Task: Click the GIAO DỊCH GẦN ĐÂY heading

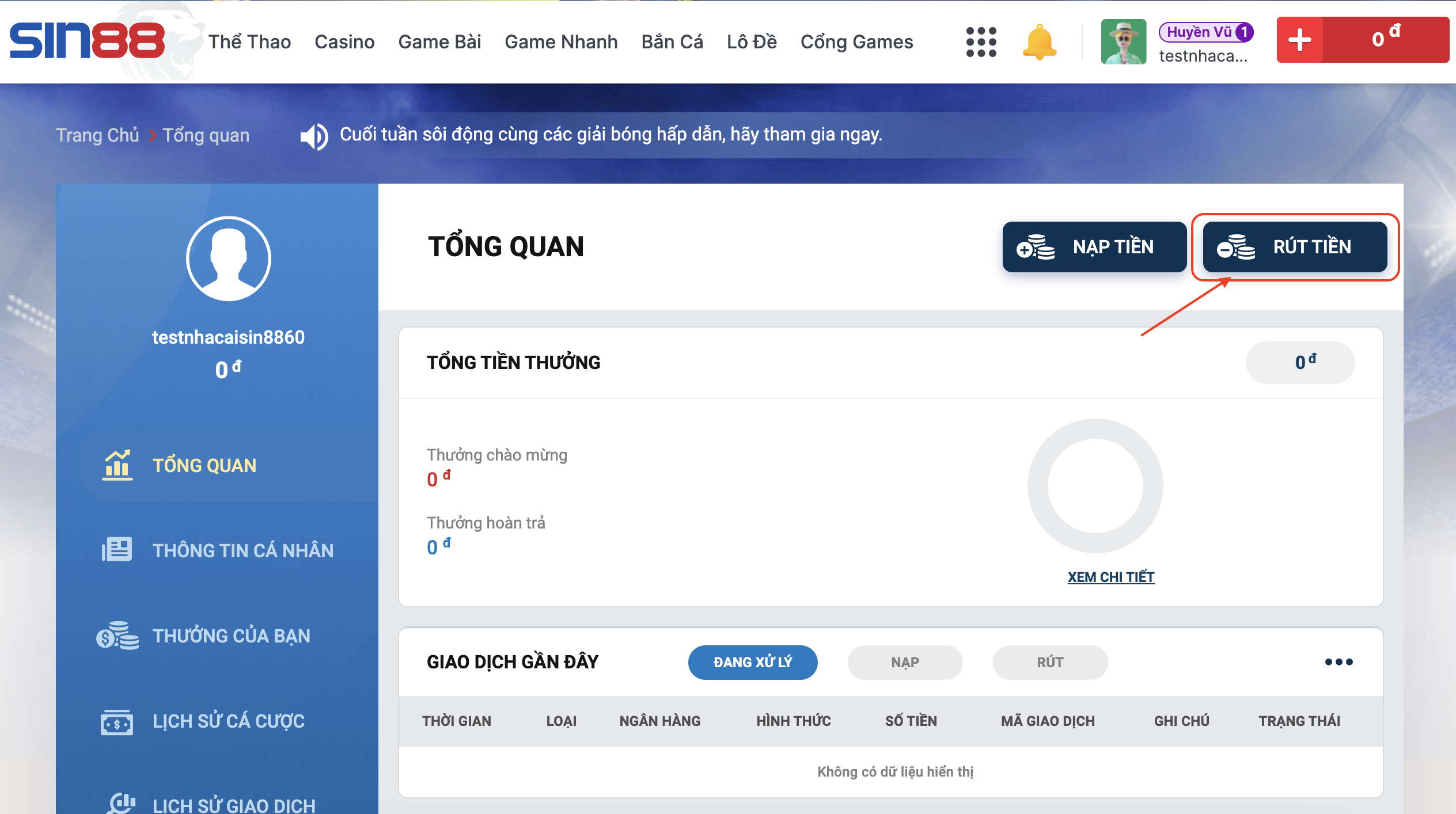Action: coord(513,662)
